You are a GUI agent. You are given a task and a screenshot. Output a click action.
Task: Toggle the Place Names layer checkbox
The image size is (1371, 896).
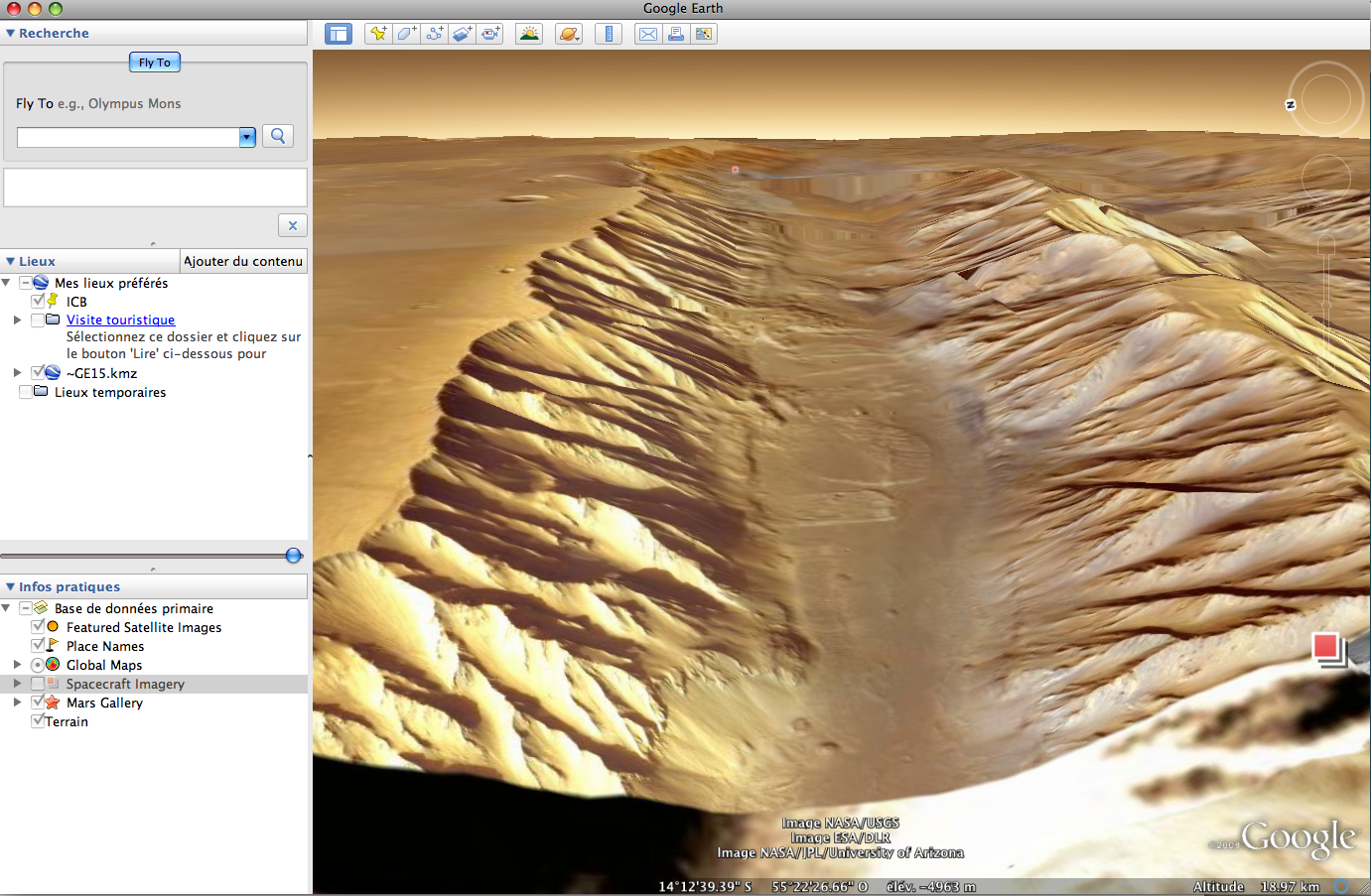[38, 646]
